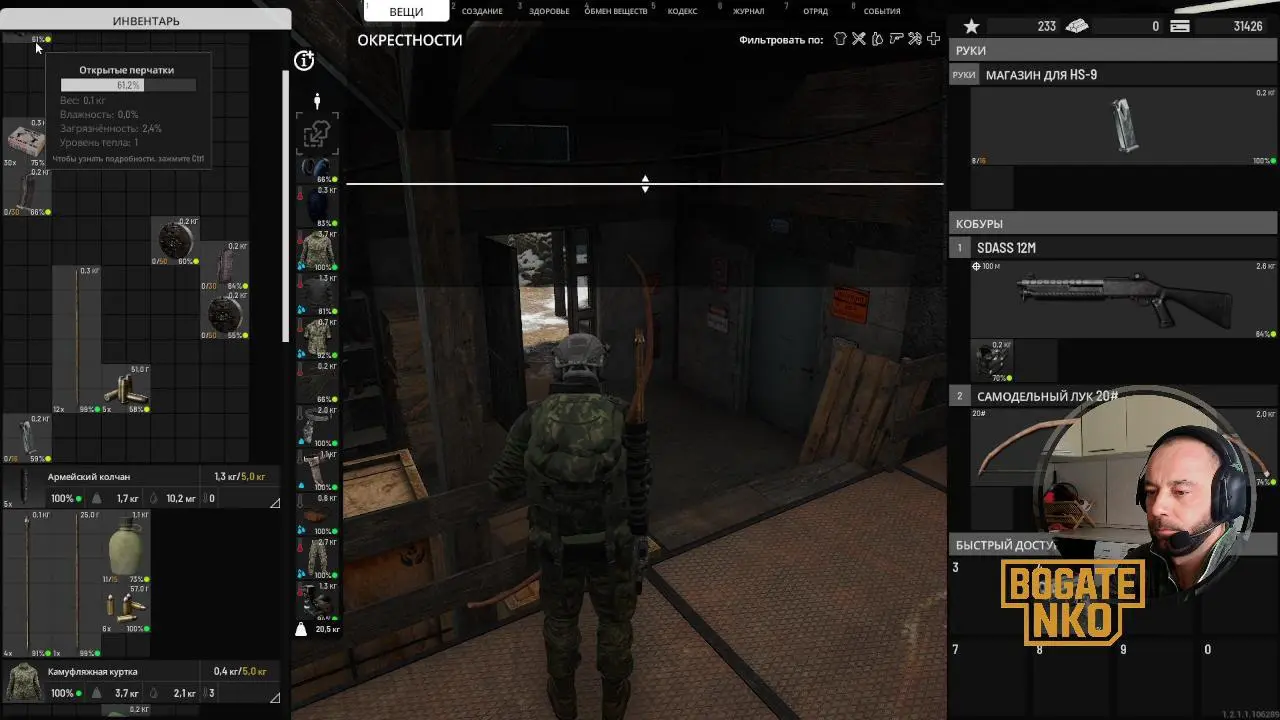The height and width of the screenshot is (720, 1280).
Task: Select the equipped camo shirt at 92%
Action: point(318,338)
